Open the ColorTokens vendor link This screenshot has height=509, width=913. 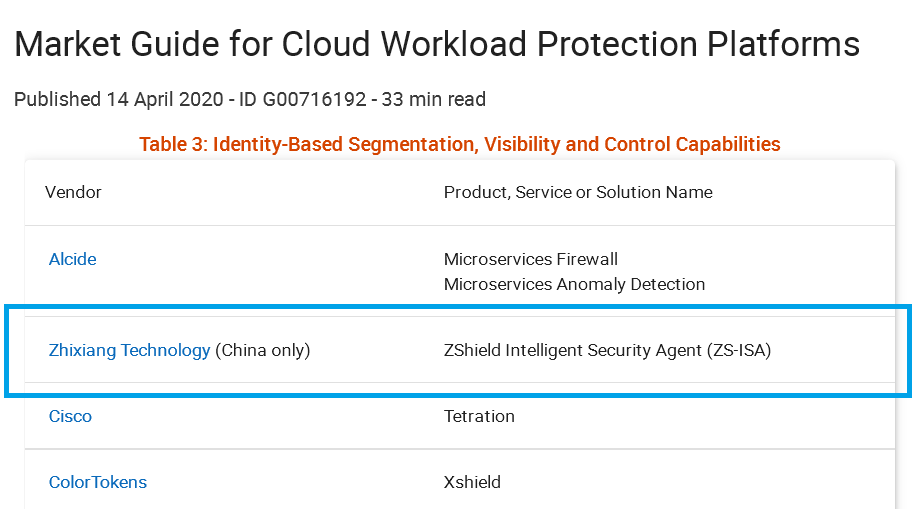(x=98, y=482)
